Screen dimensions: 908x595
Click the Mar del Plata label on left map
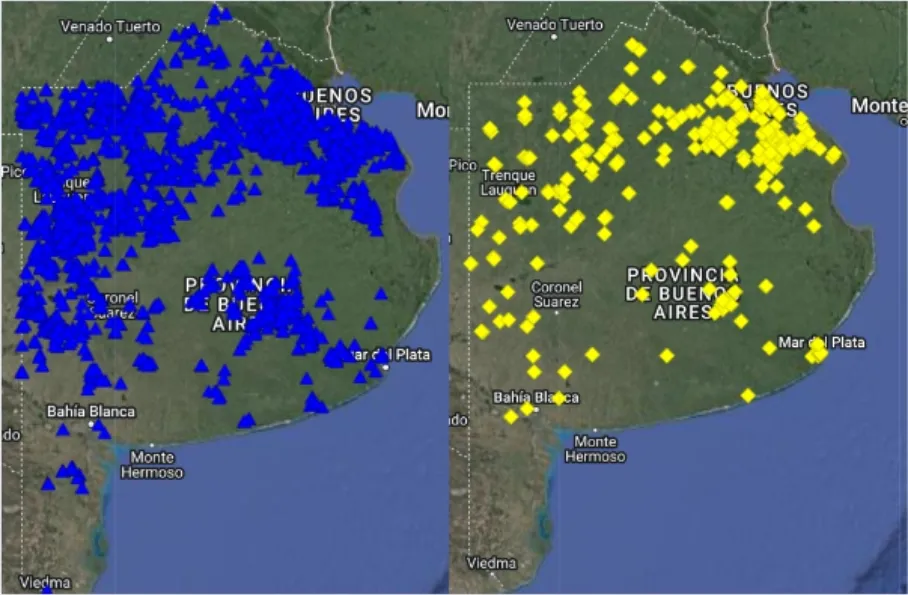pos(385,354)
